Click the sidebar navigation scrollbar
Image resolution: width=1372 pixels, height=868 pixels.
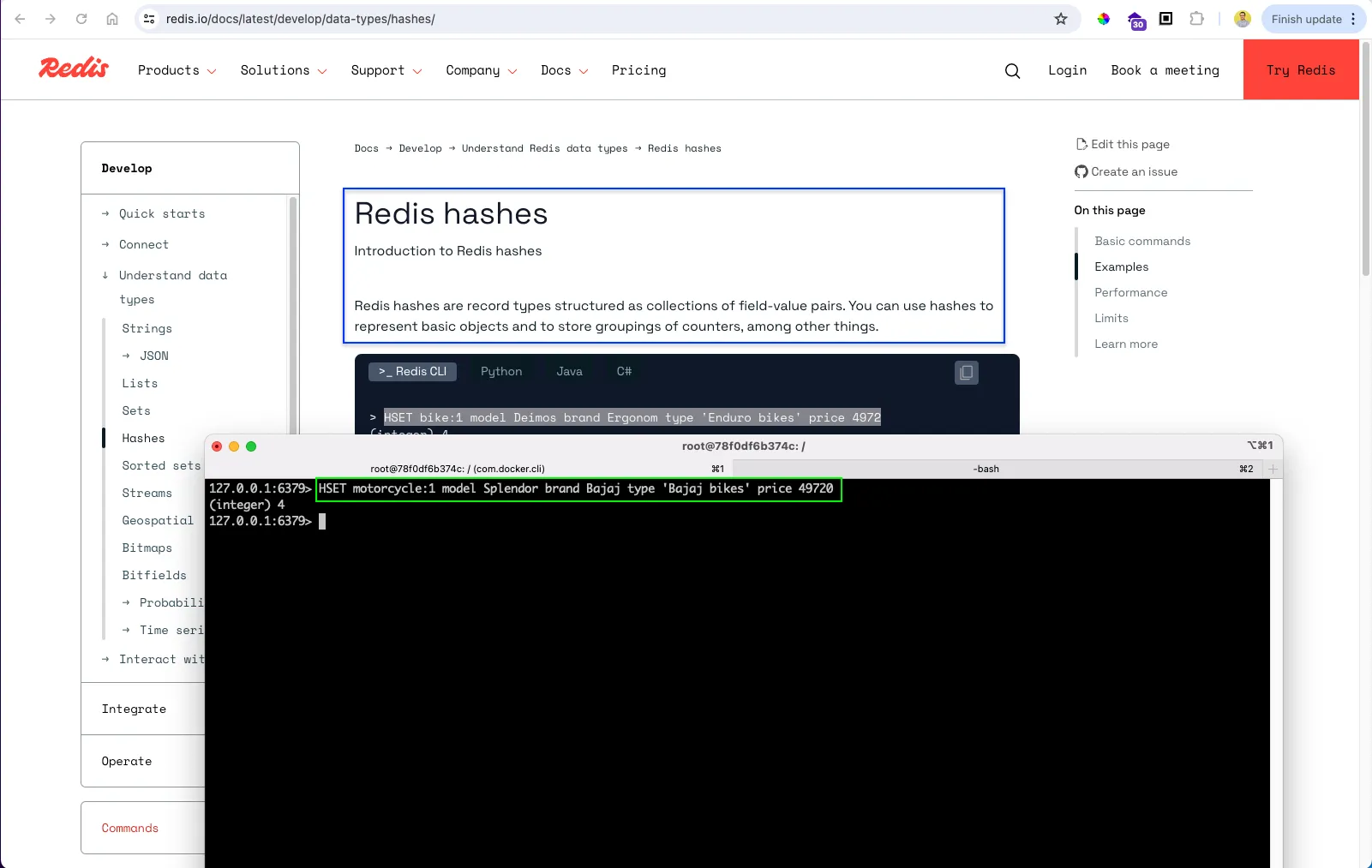pos(293,317)
